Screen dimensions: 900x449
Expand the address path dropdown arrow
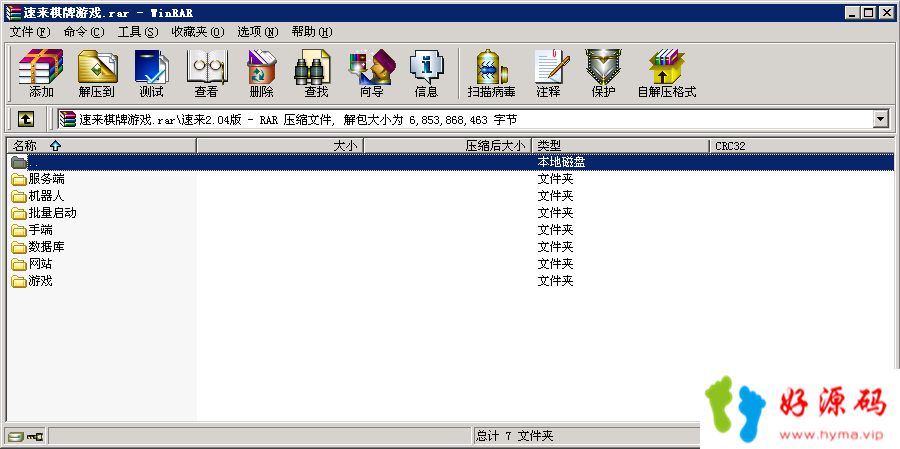pyautogui.click(x=880, y=119)
